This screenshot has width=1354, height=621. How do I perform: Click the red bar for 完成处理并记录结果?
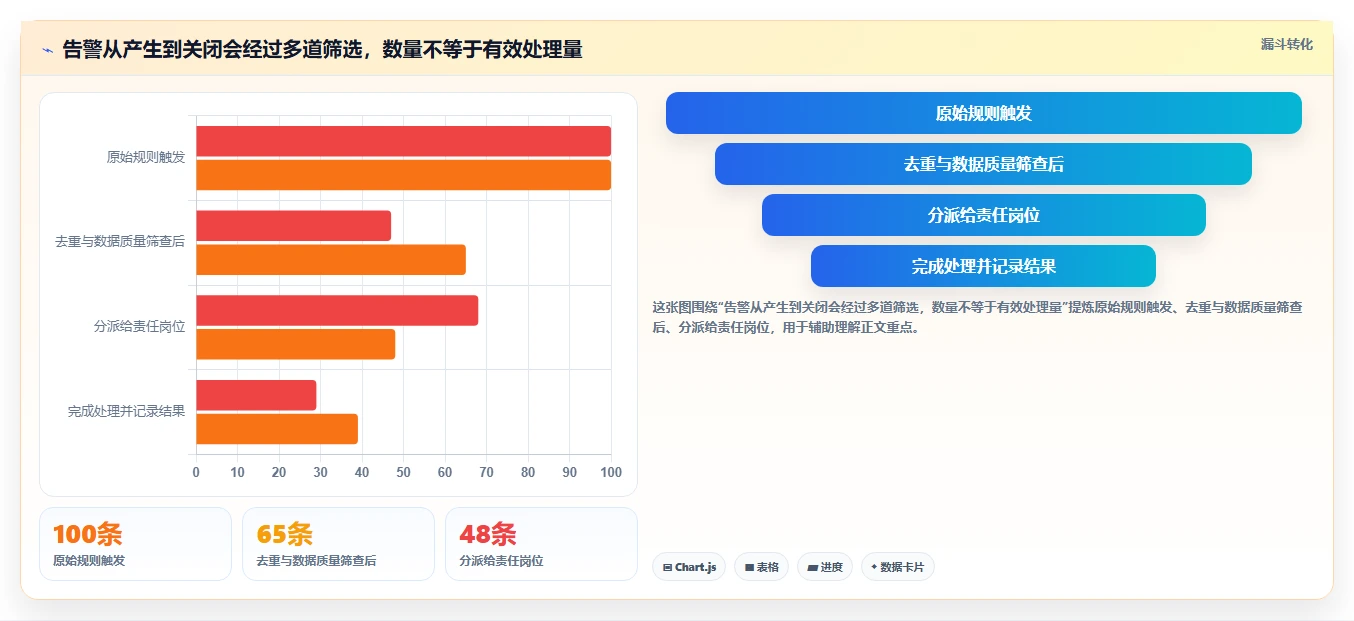tap(256, 395)
